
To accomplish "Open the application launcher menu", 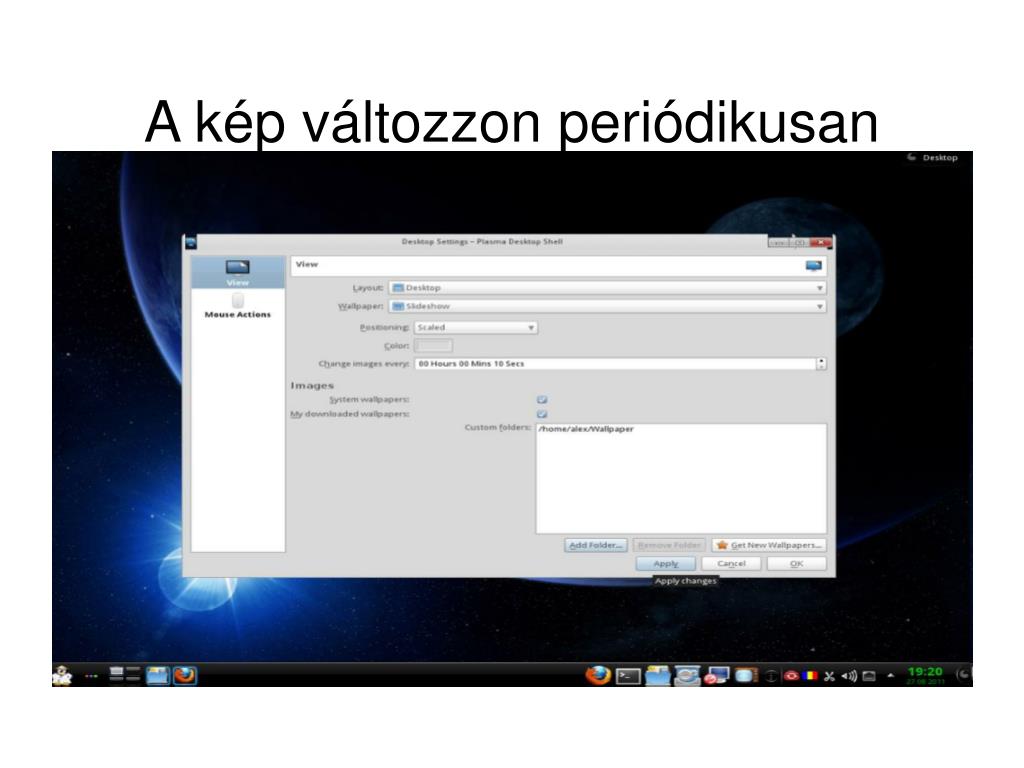I will (62, 675).
